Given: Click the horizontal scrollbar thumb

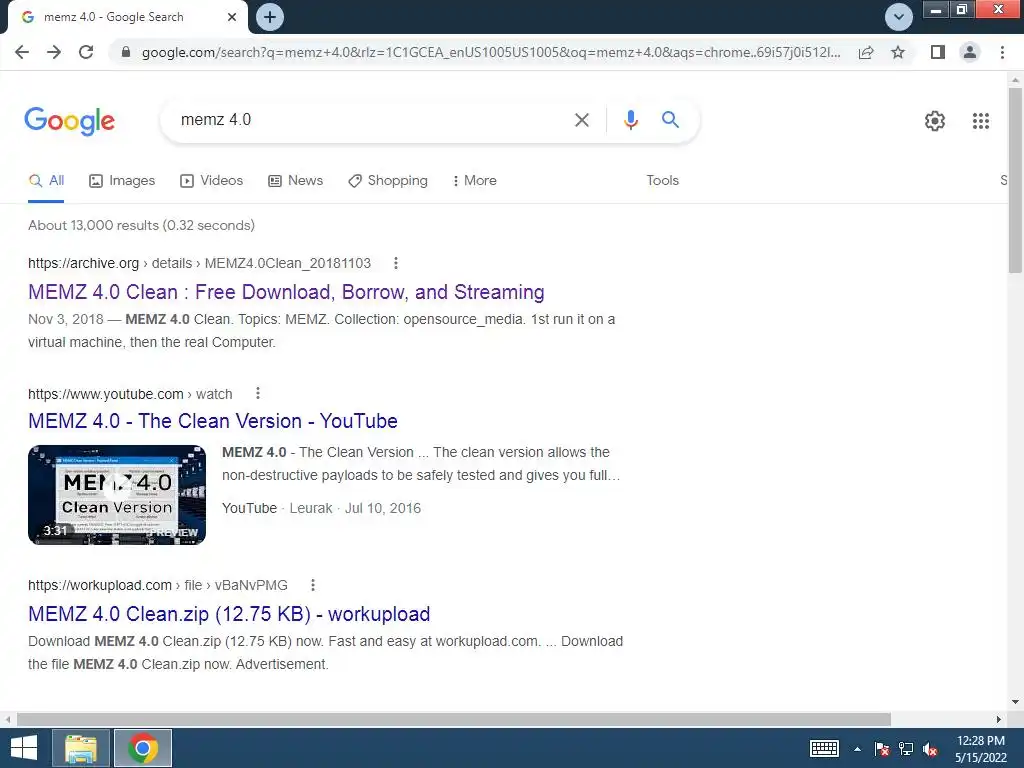Looking at the screenshot, I should [454, 719].
